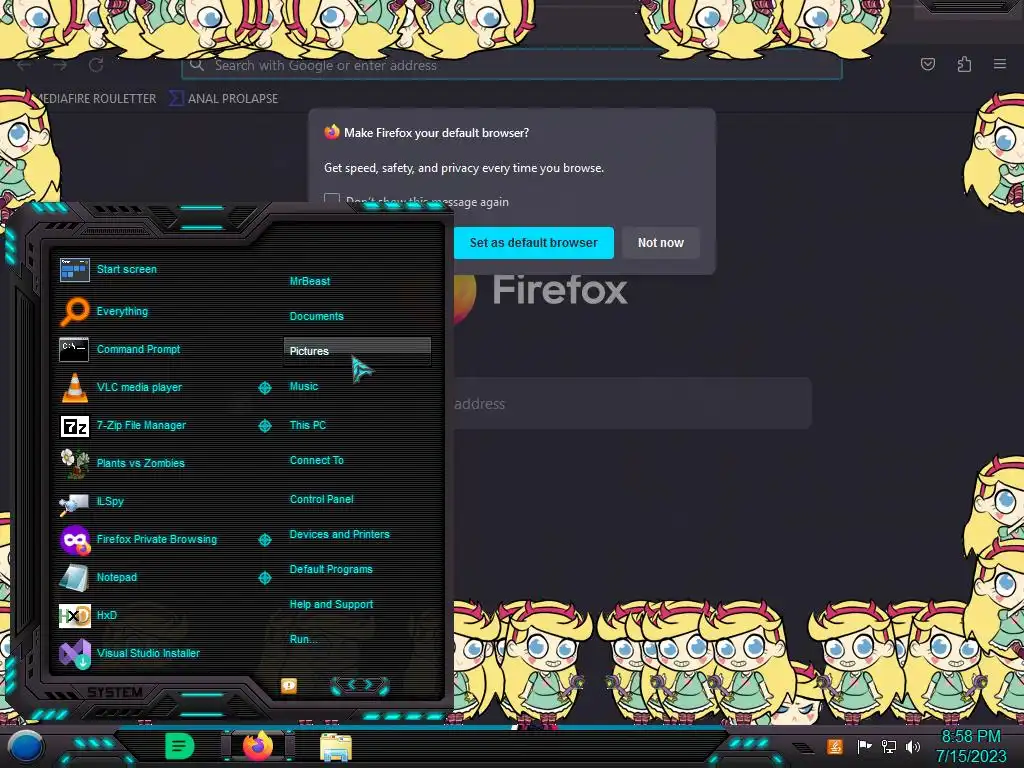Open 7-Zip File Manager icon
Screen dimensions: 1024x768
(74, 426)
